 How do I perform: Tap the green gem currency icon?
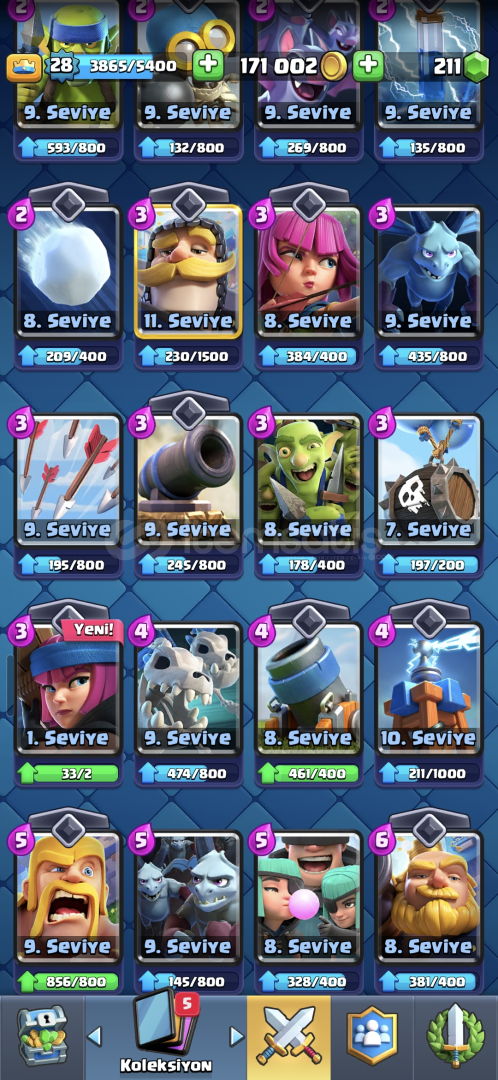point(476,66)
